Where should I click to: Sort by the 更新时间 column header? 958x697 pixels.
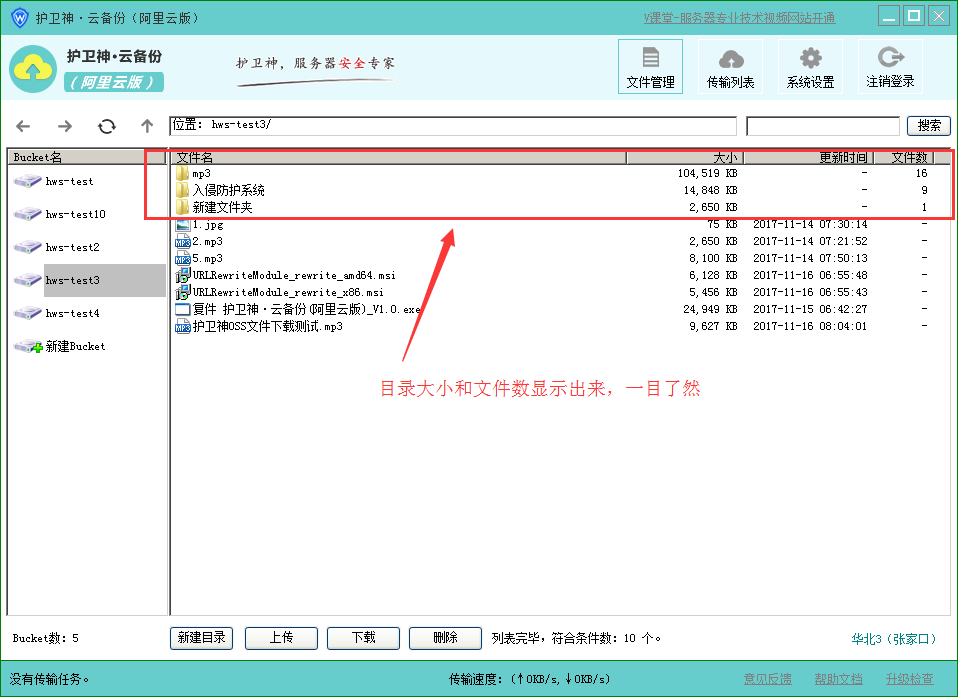coord(809,158)
